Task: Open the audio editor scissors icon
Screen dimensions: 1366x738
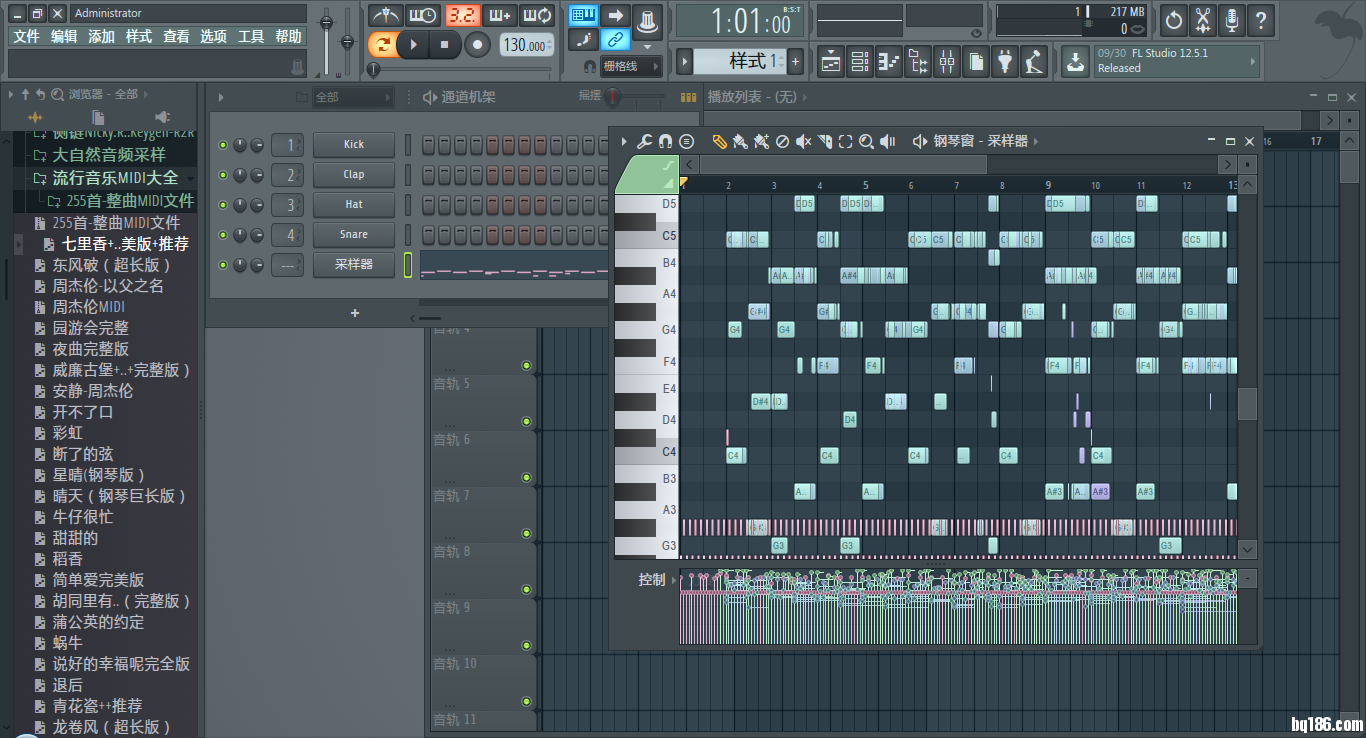Action: point(1203,19)
